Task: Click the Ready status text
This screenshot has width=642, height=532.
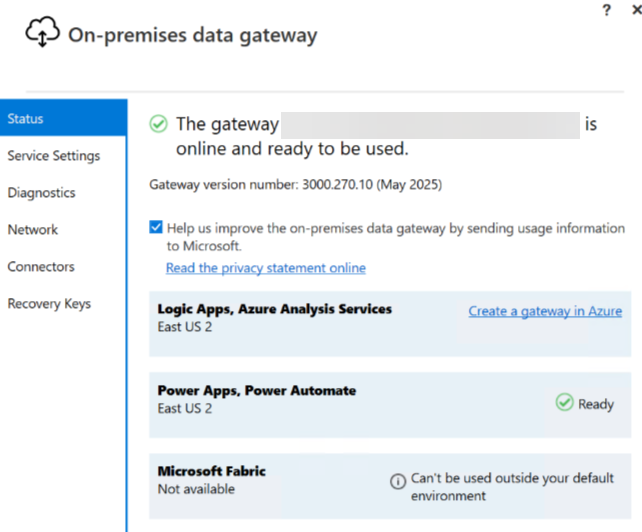Action: [x=596, y=404]
